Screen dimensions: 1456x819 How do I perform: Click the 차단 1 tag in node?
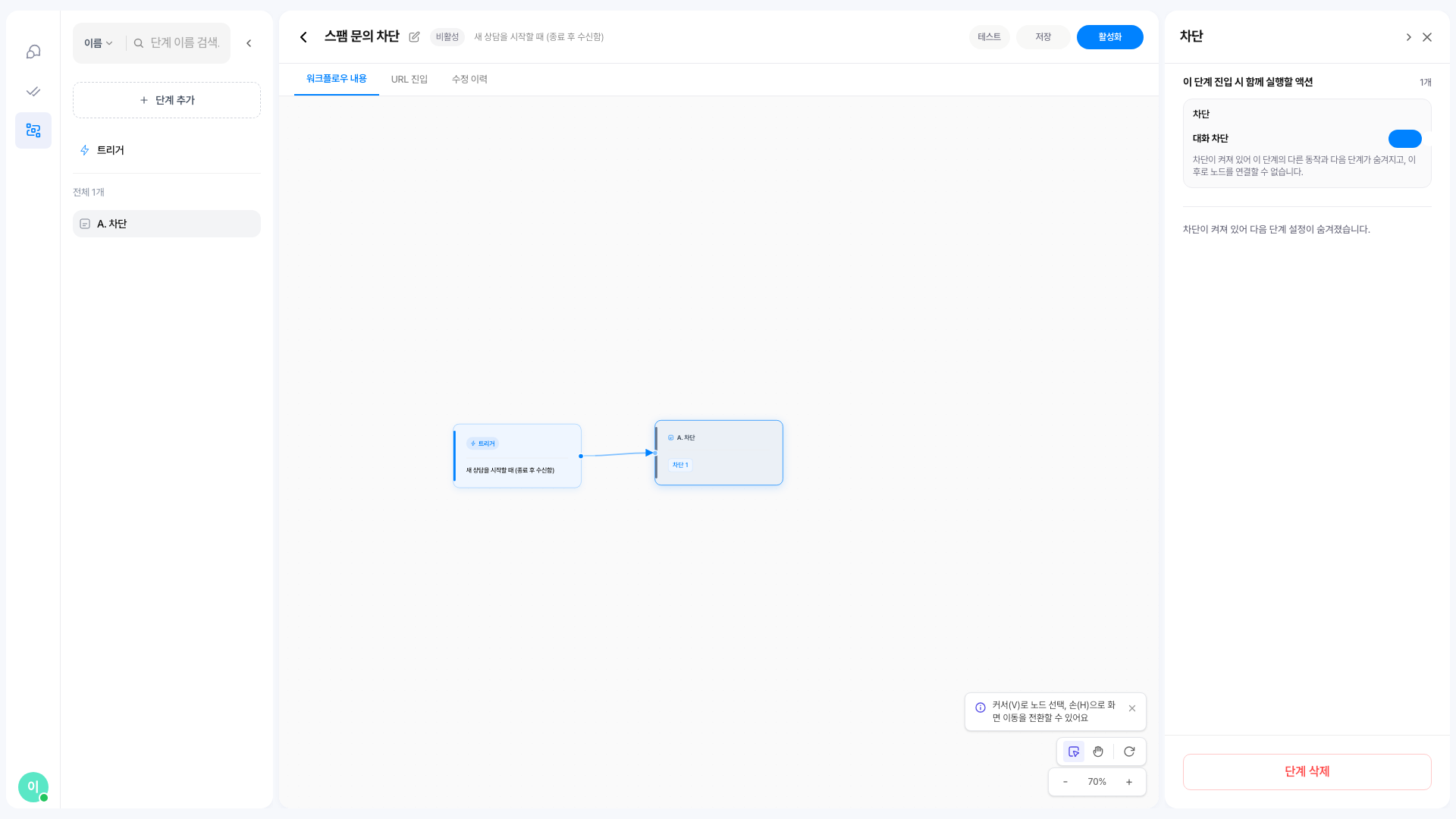point(680,465)
